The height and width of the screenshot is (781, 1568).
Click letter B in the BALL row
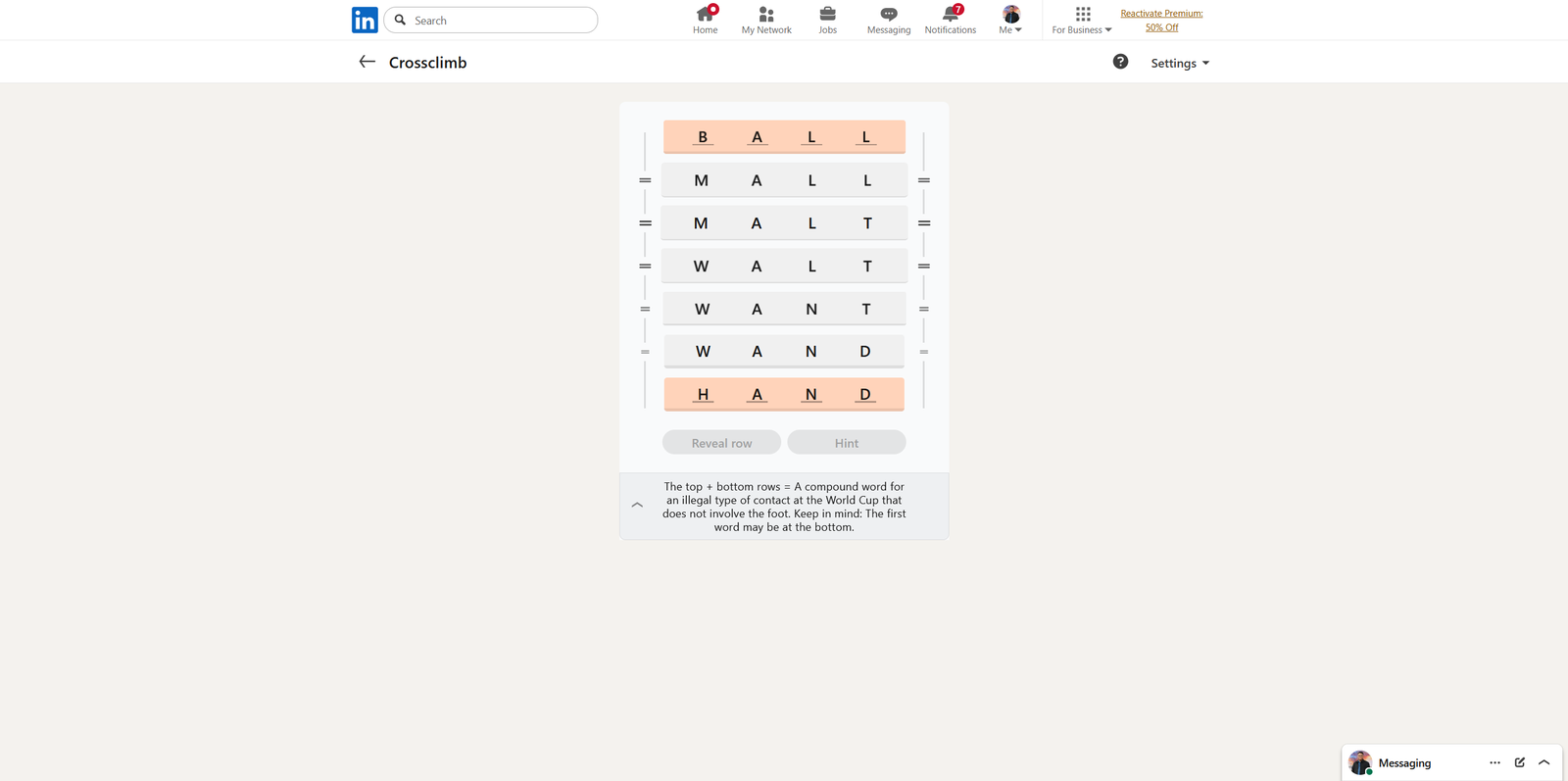[x=703, y=137]
